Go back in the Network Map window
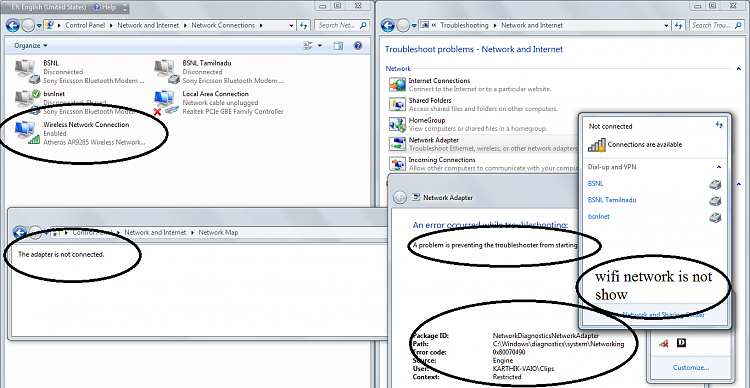The image size is (750, 388). 20,233
